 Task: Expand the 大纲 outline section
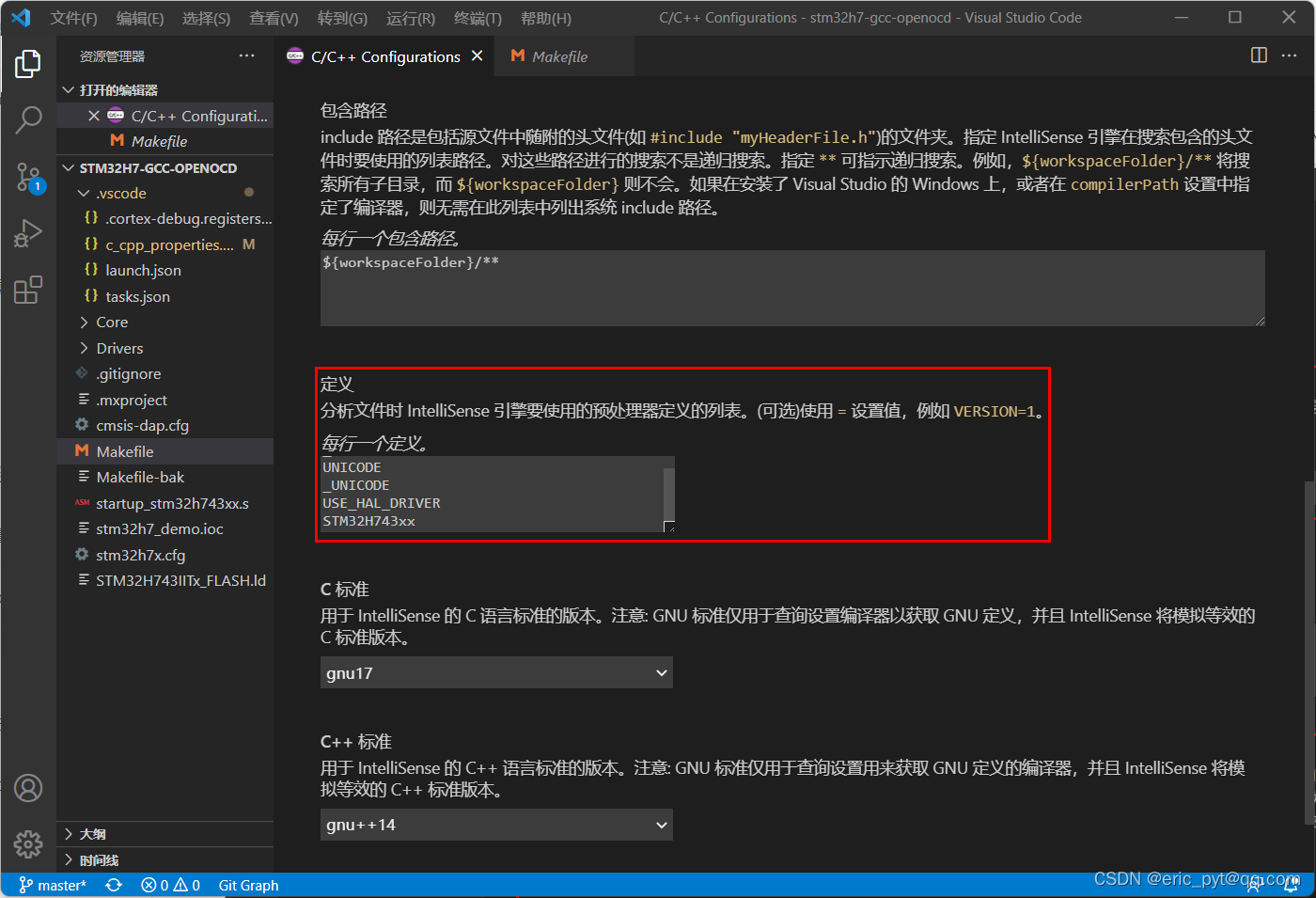coord(165,834)
